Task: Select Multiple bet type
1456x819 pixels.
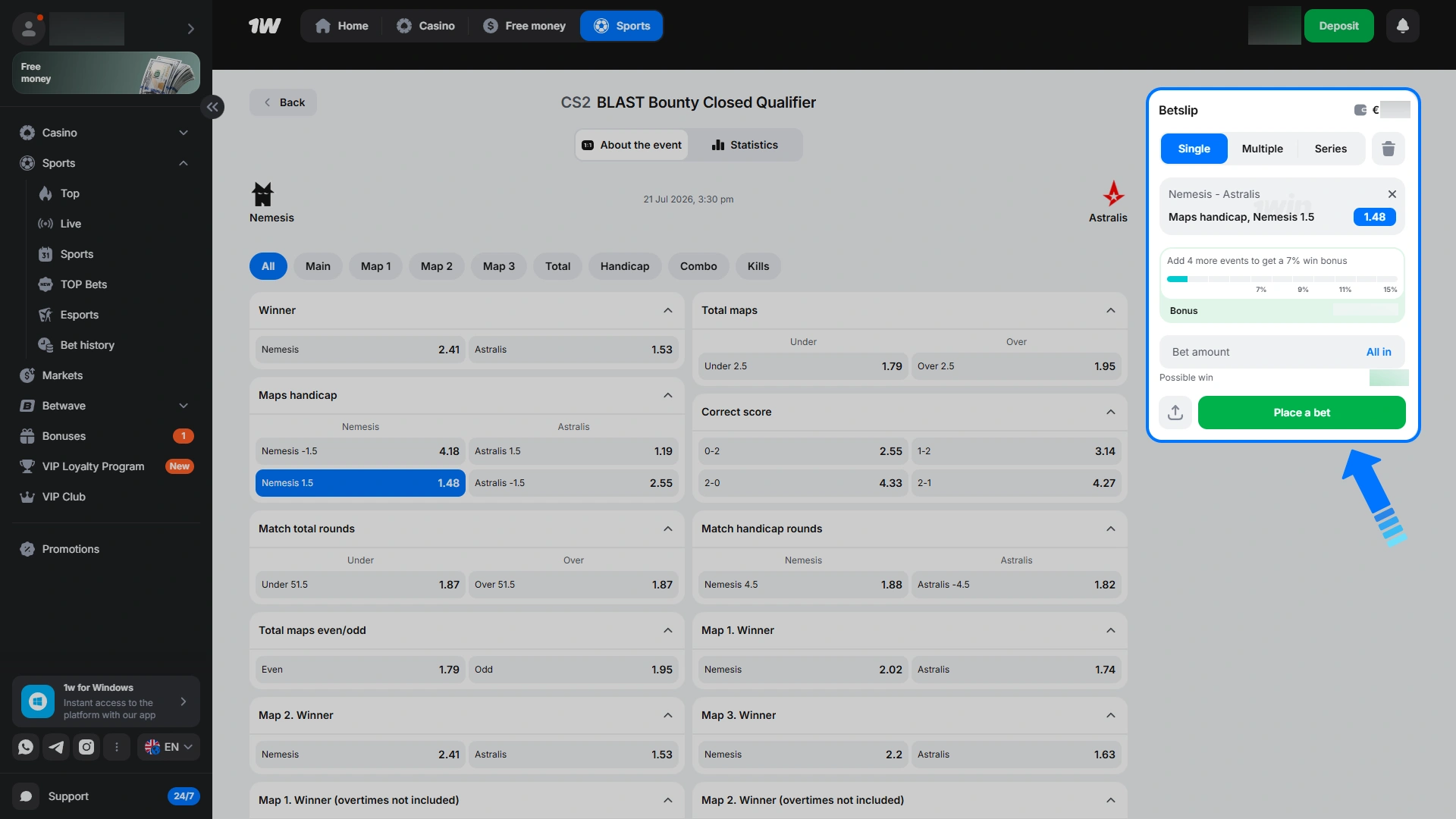Action: 1262,149
